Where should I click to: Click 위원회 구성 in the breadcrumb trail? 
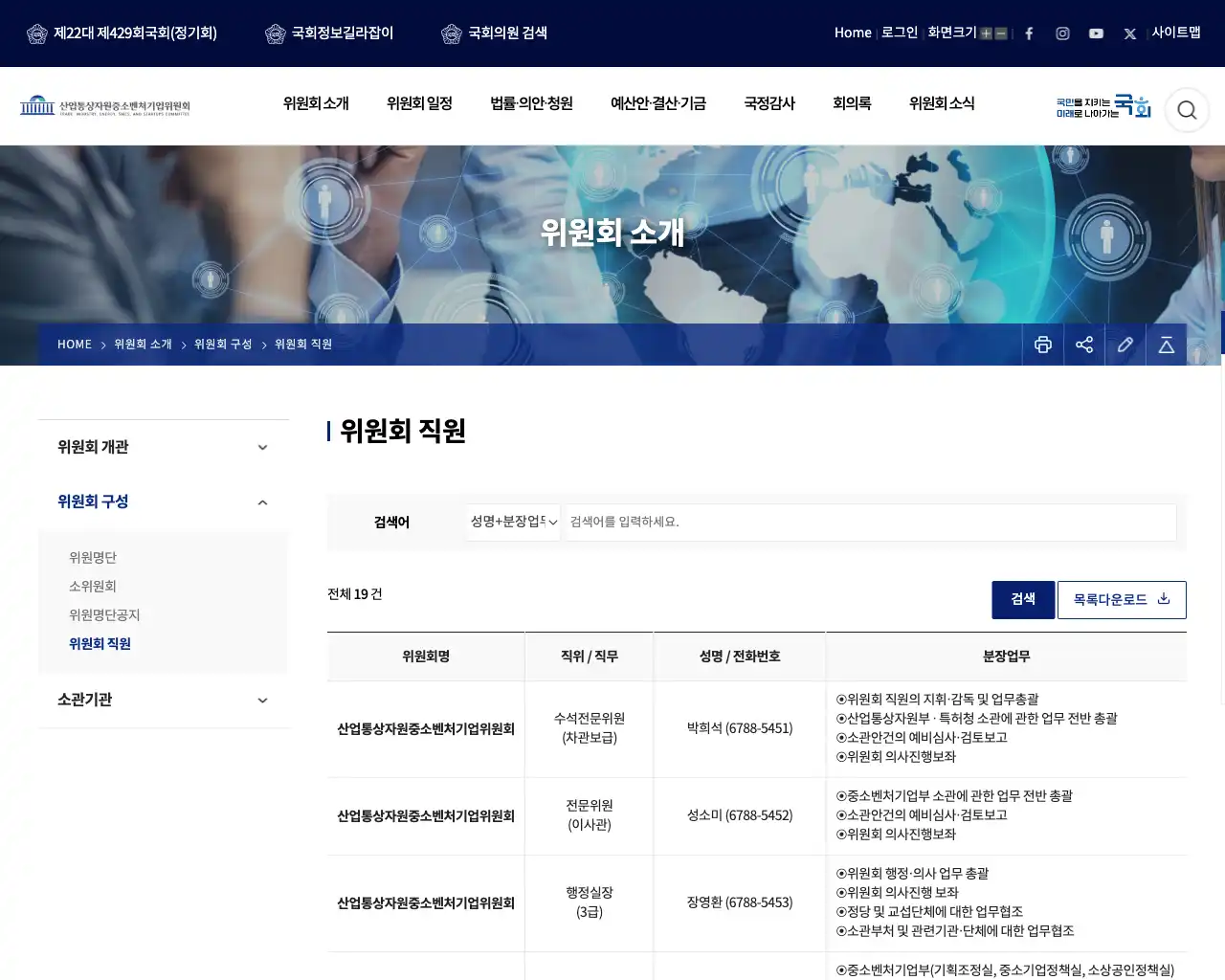(223, 345)
